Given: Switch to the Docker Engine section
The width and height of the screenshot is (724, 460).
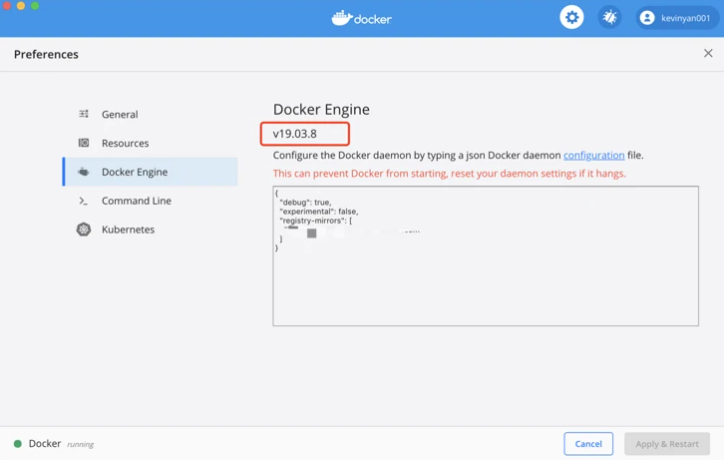Looking at the screenshot, I should [150, 172].
